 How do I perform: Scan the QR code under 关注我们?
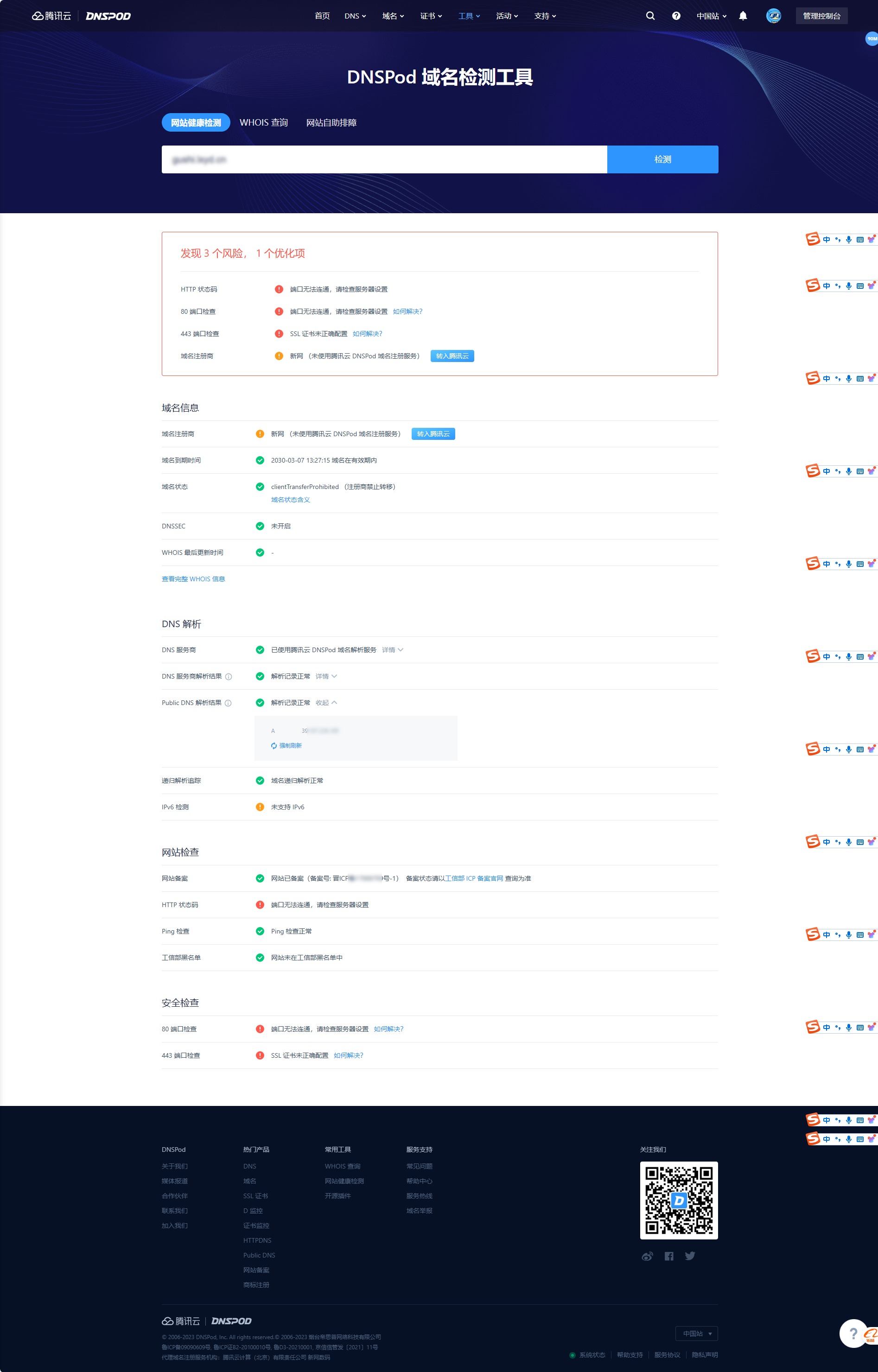pyautogui.click(x=679, y=1200)
